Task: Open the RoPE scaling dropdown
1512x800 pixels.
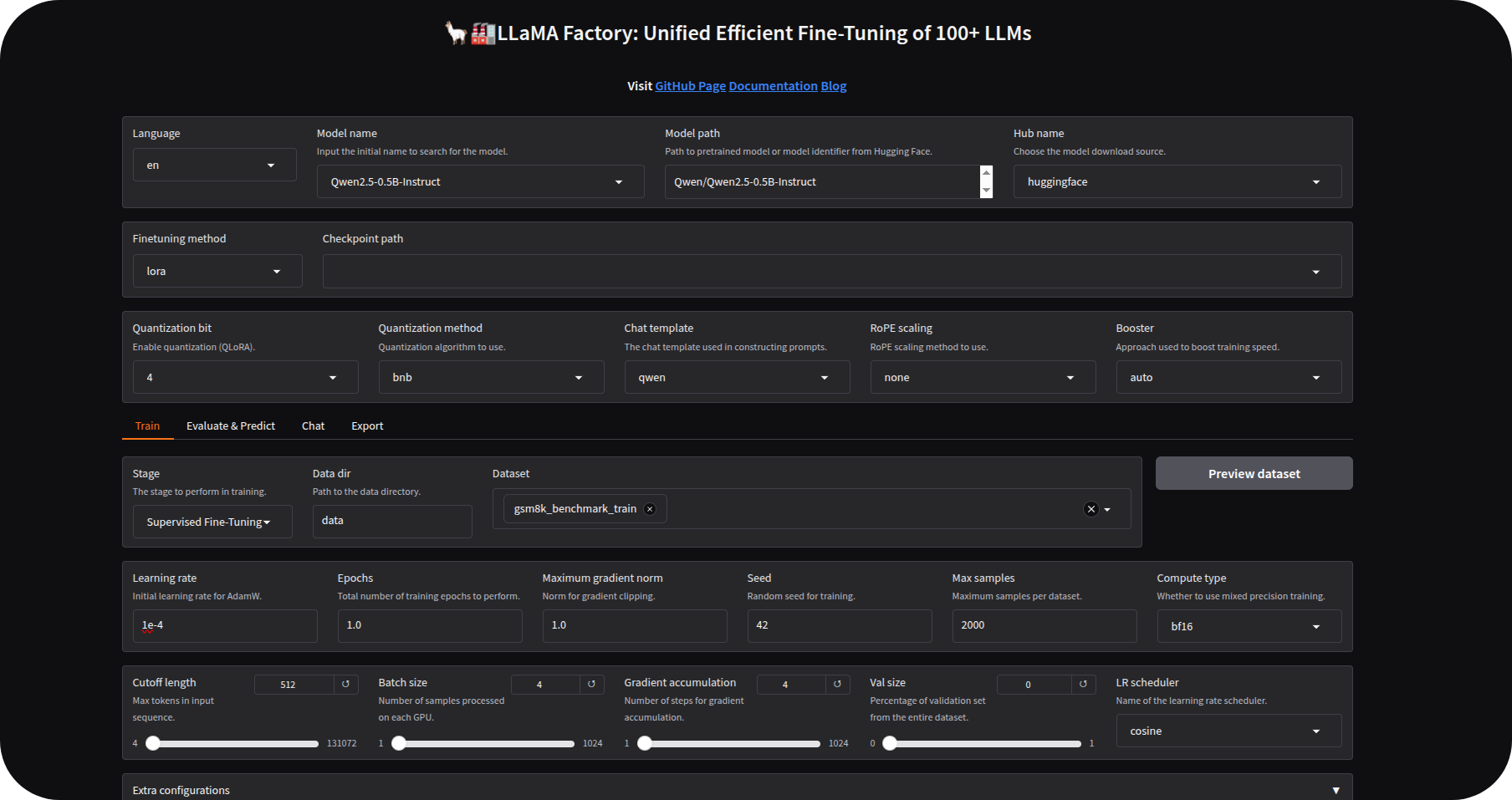Action: pos(983,377)
